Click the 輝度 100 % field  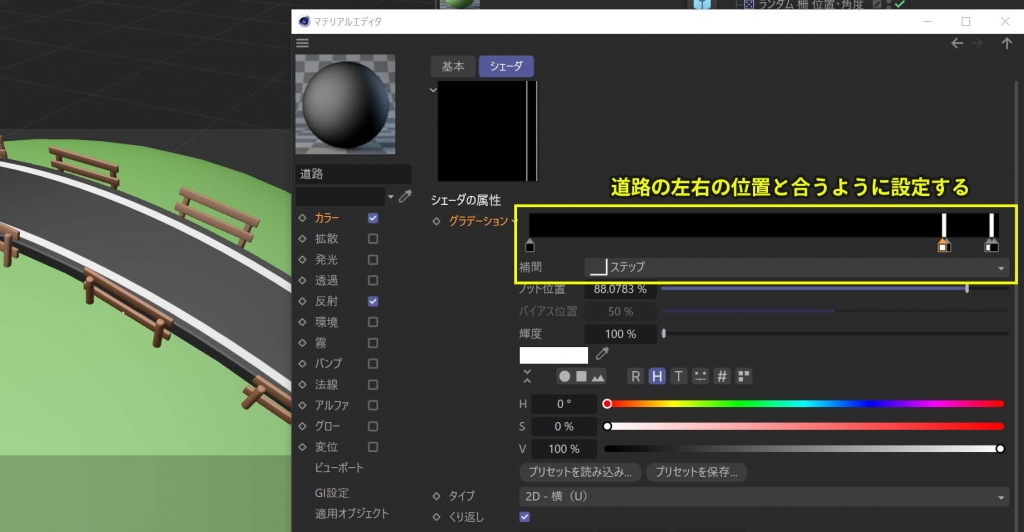[x=620, y=334]
